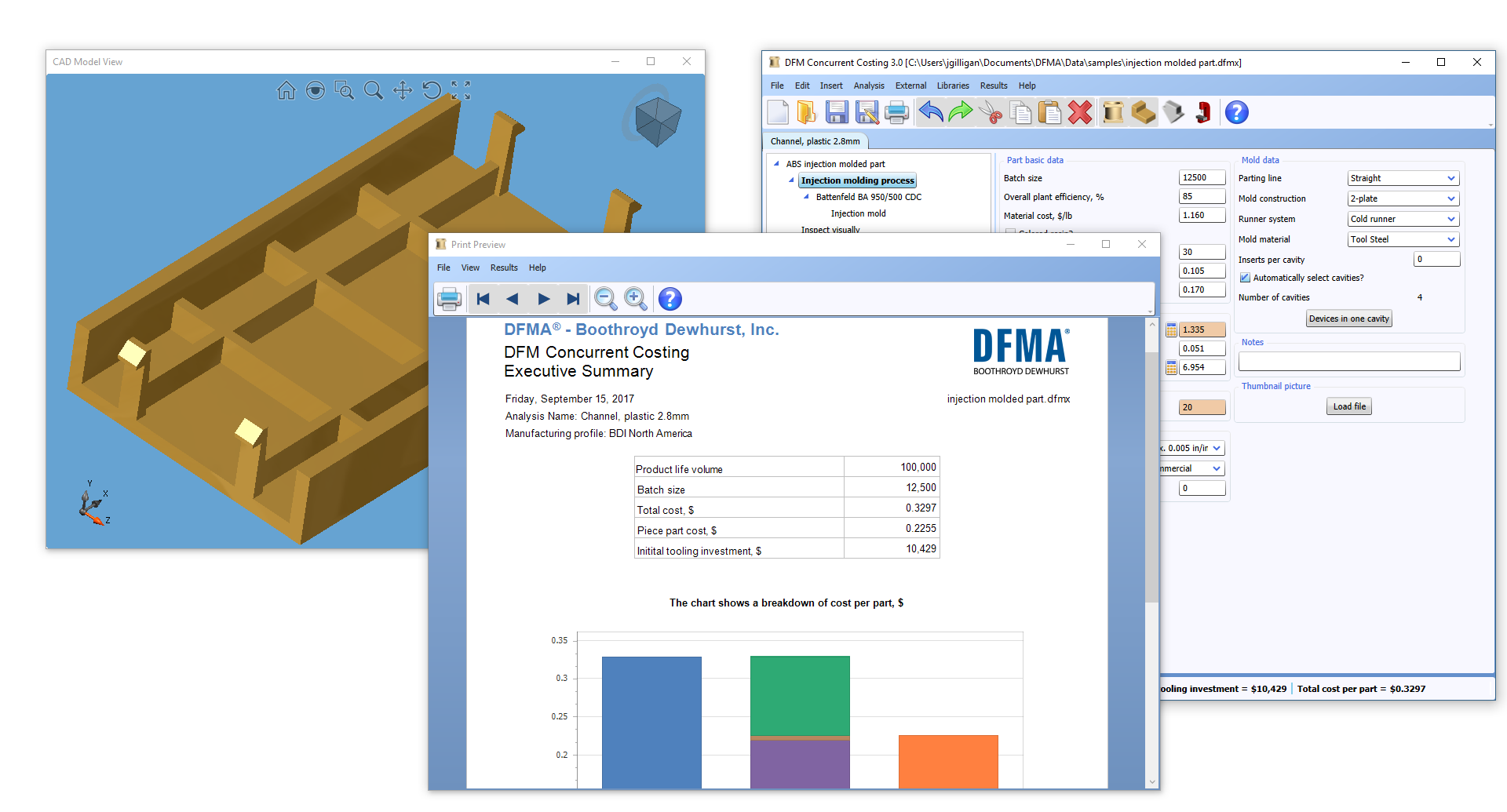Click the zoom out magnifier in Print Preview
The width and height of the screenshot is (1507, 812).
[606, 299]
